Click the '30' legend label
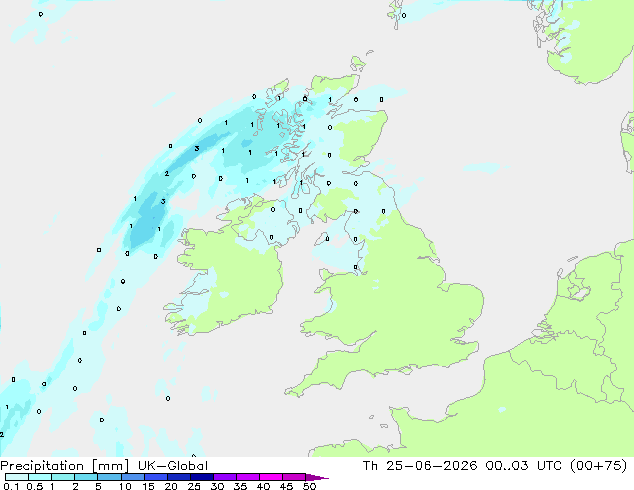Viewport: 634px width, 490px height. point(217,486)
